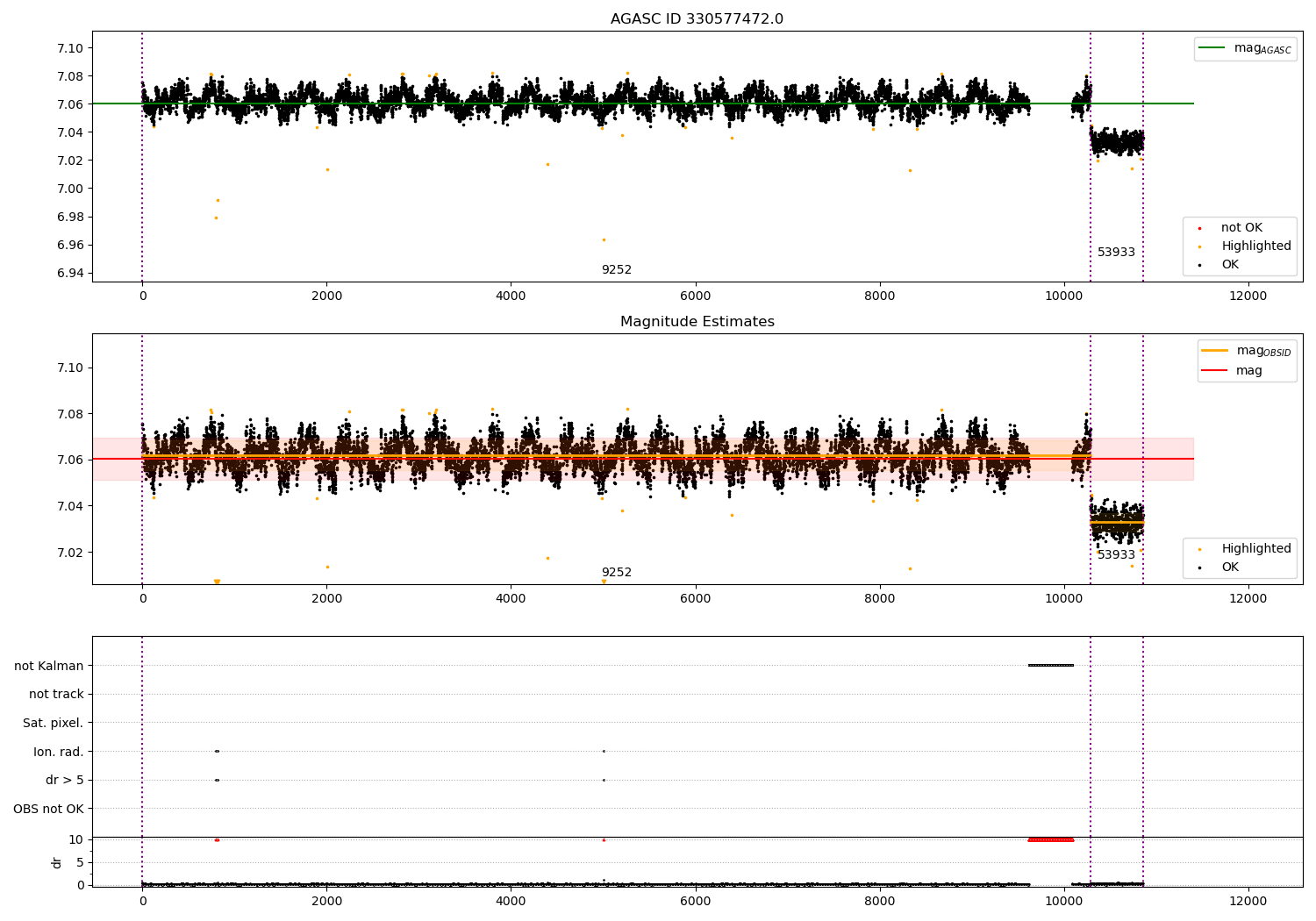The width and height of the screenshot is (1316, 921).
Task: Click the 5 tick on the dr axis
Action: click(80, 863)
